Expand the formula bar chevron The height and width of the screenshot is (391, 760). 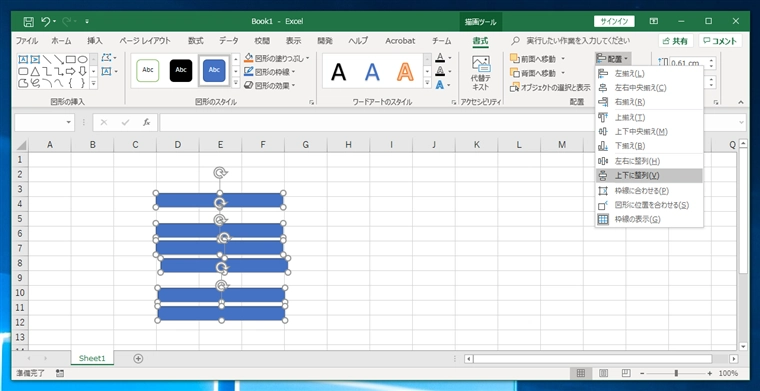point(742,123)
